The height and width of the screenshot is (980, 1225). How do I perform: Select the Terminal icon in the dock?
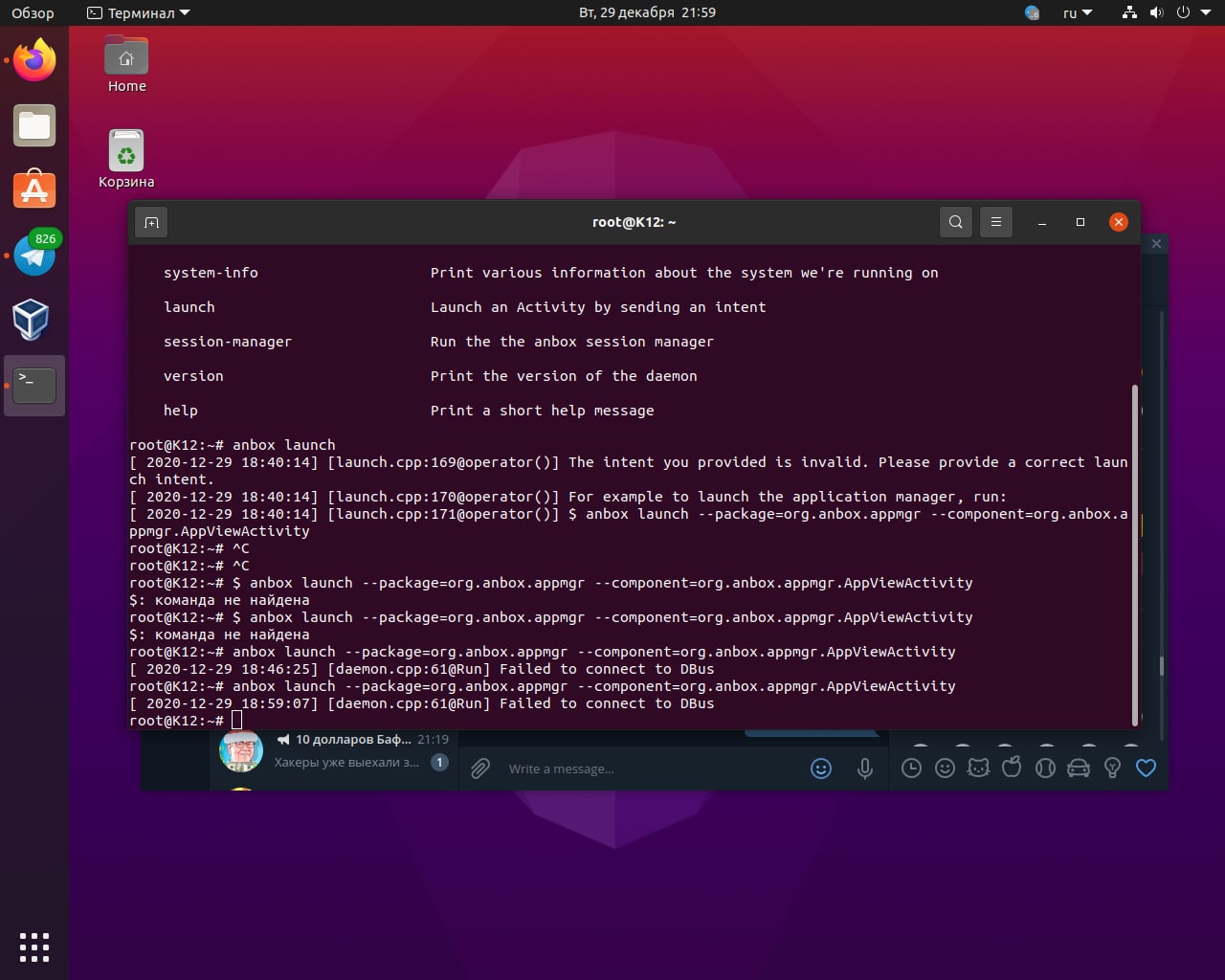tap(34, 386)
